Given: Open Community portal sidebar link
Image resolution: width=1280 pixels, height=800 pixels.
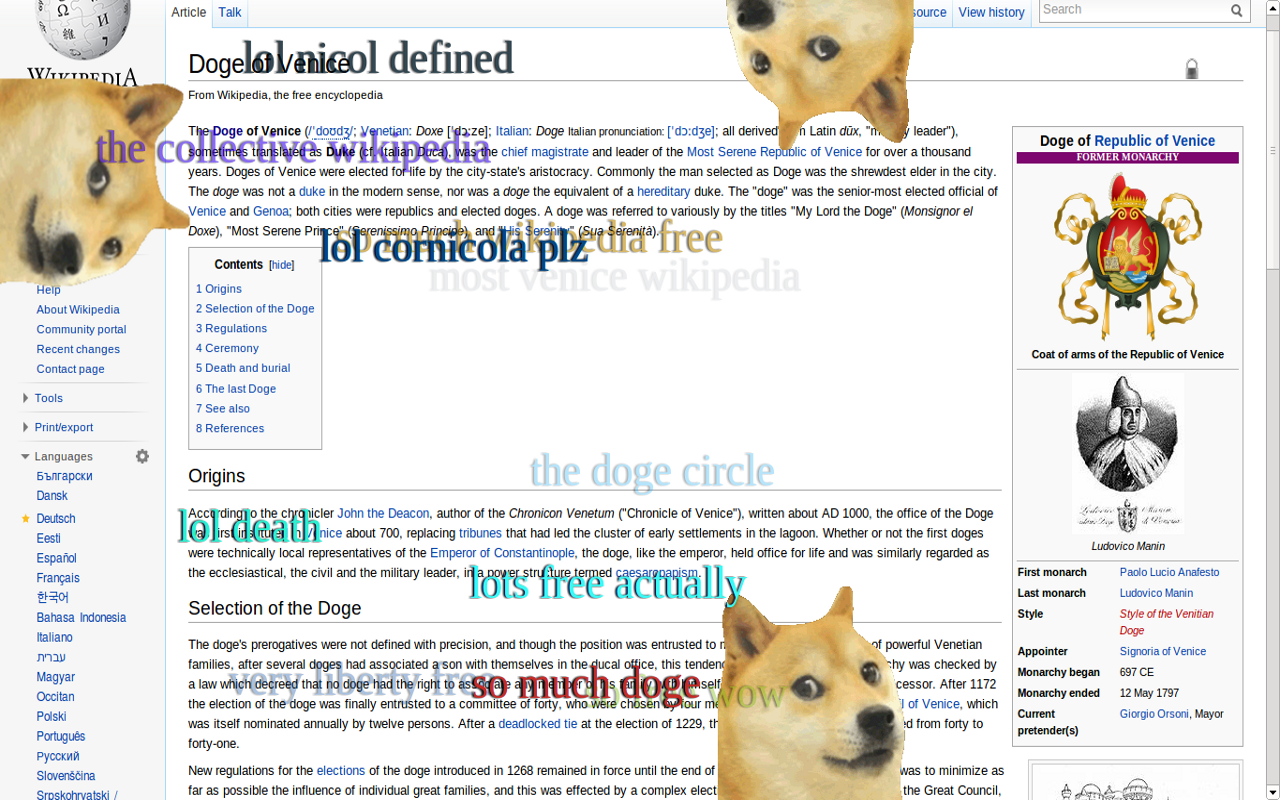Looking at the screenshot, I should [81, 329].
